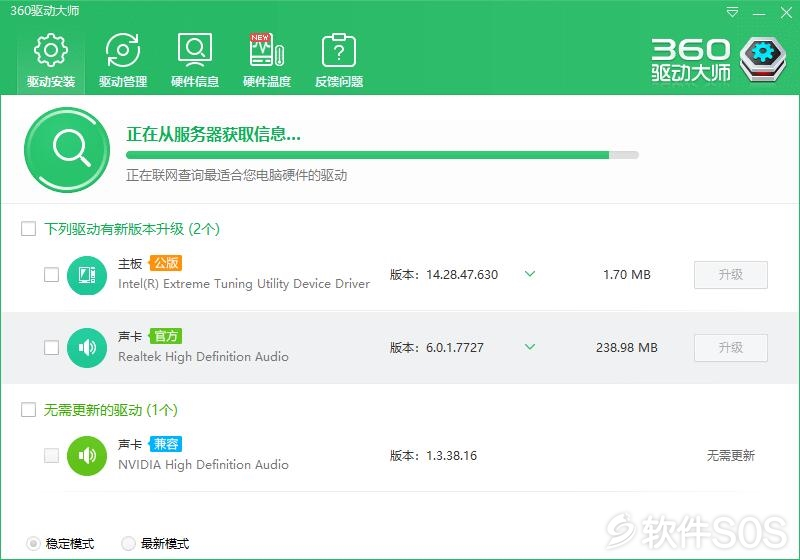Minimize the 360驱动大师 window

coord(759,13)
